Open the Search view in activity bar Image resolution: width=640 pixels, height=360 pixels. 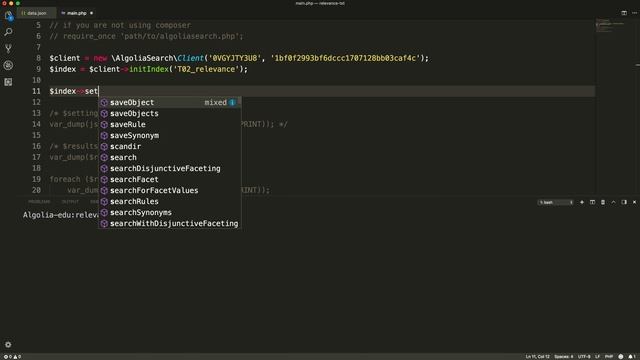[8, 32]
